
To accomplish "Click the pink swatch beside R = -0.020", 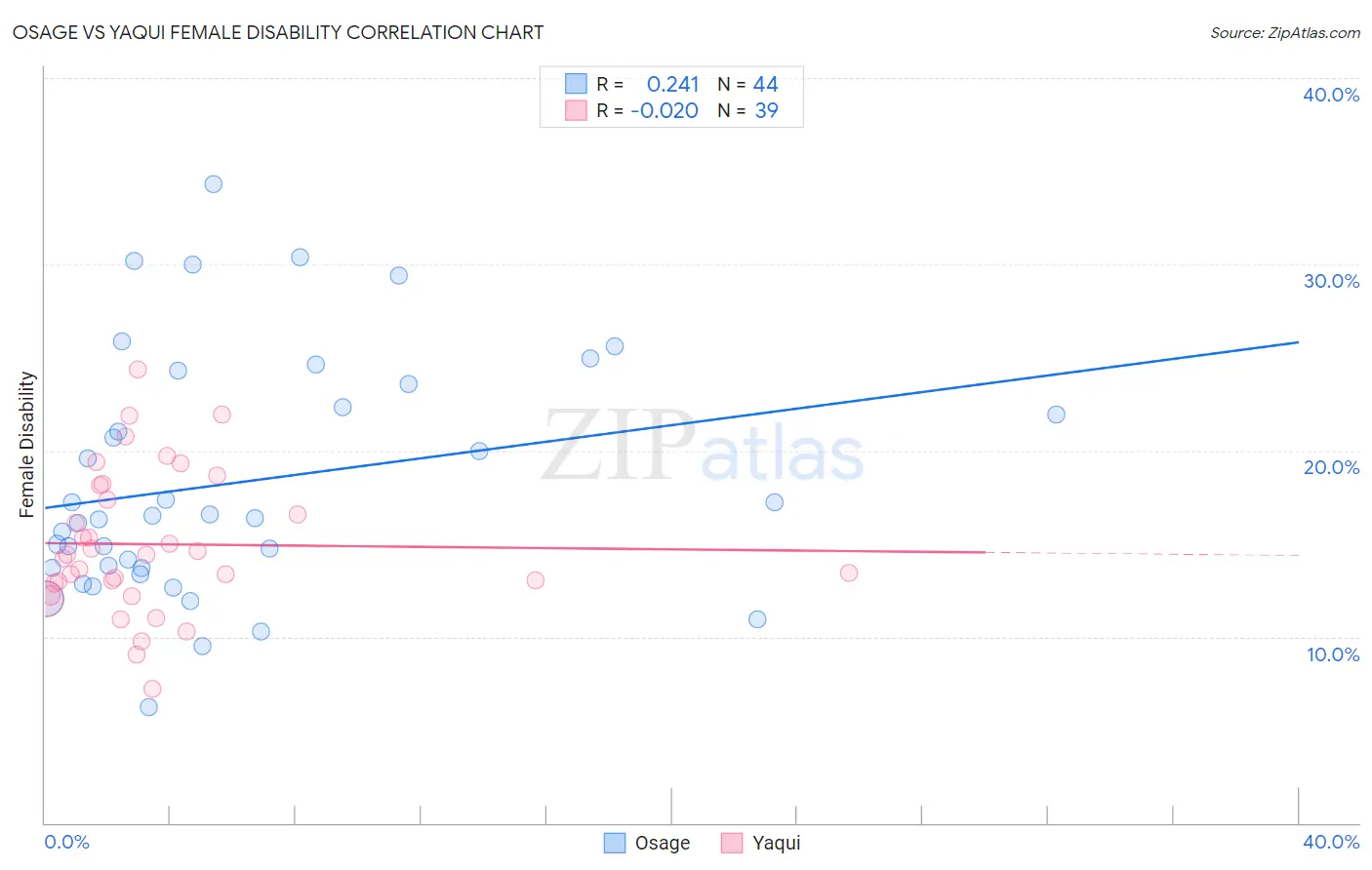I will 576,110.
